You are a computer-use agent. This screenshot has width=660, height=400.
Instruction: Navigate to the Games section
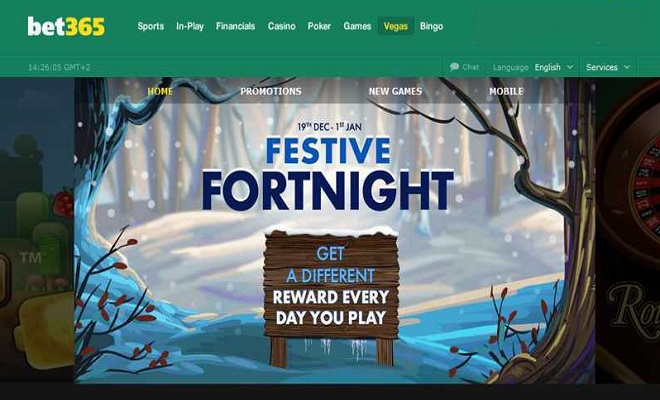(x=357, y=26)
